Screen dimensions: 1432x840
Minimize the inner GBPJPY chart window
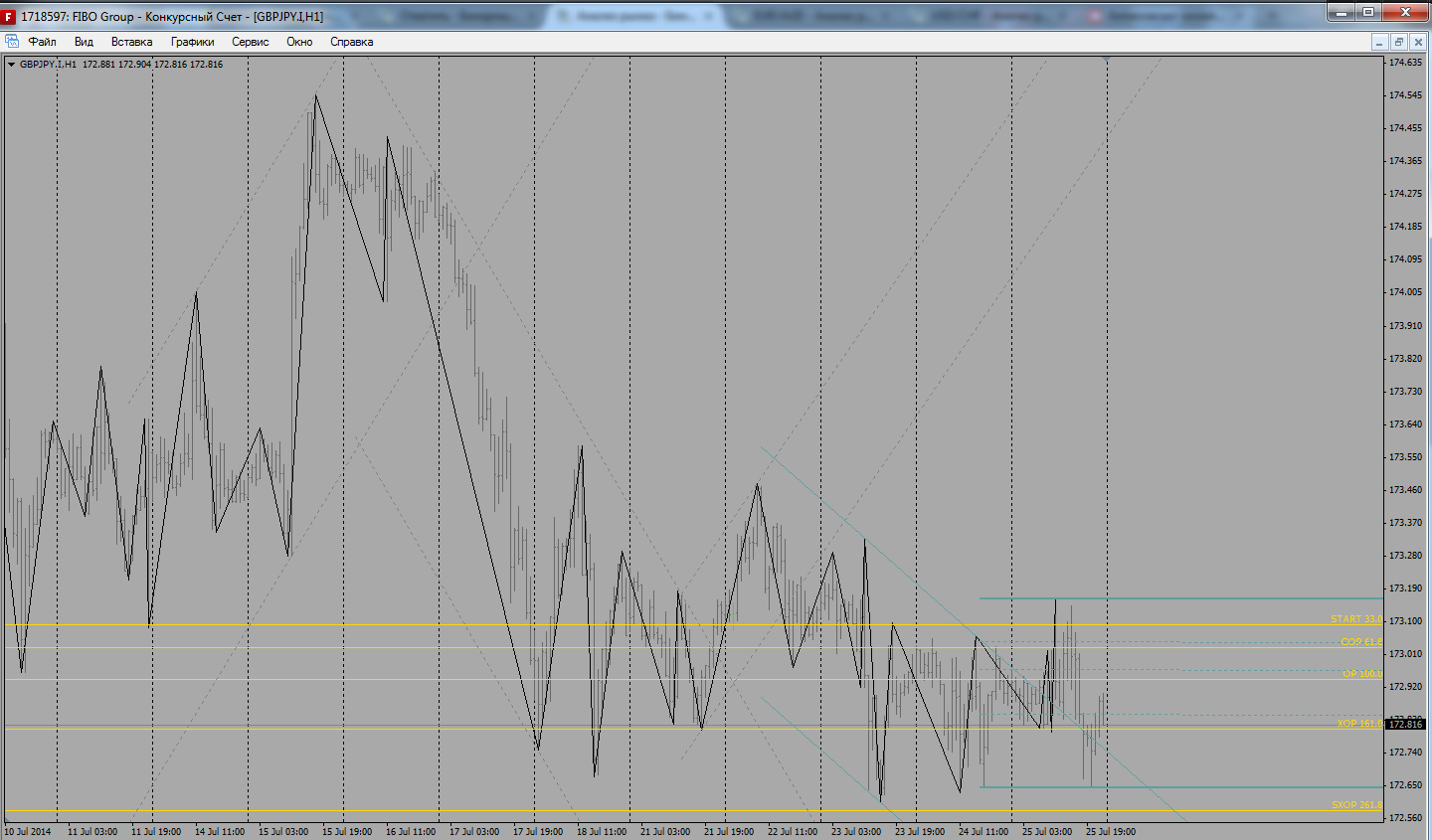coord(1379,42)
